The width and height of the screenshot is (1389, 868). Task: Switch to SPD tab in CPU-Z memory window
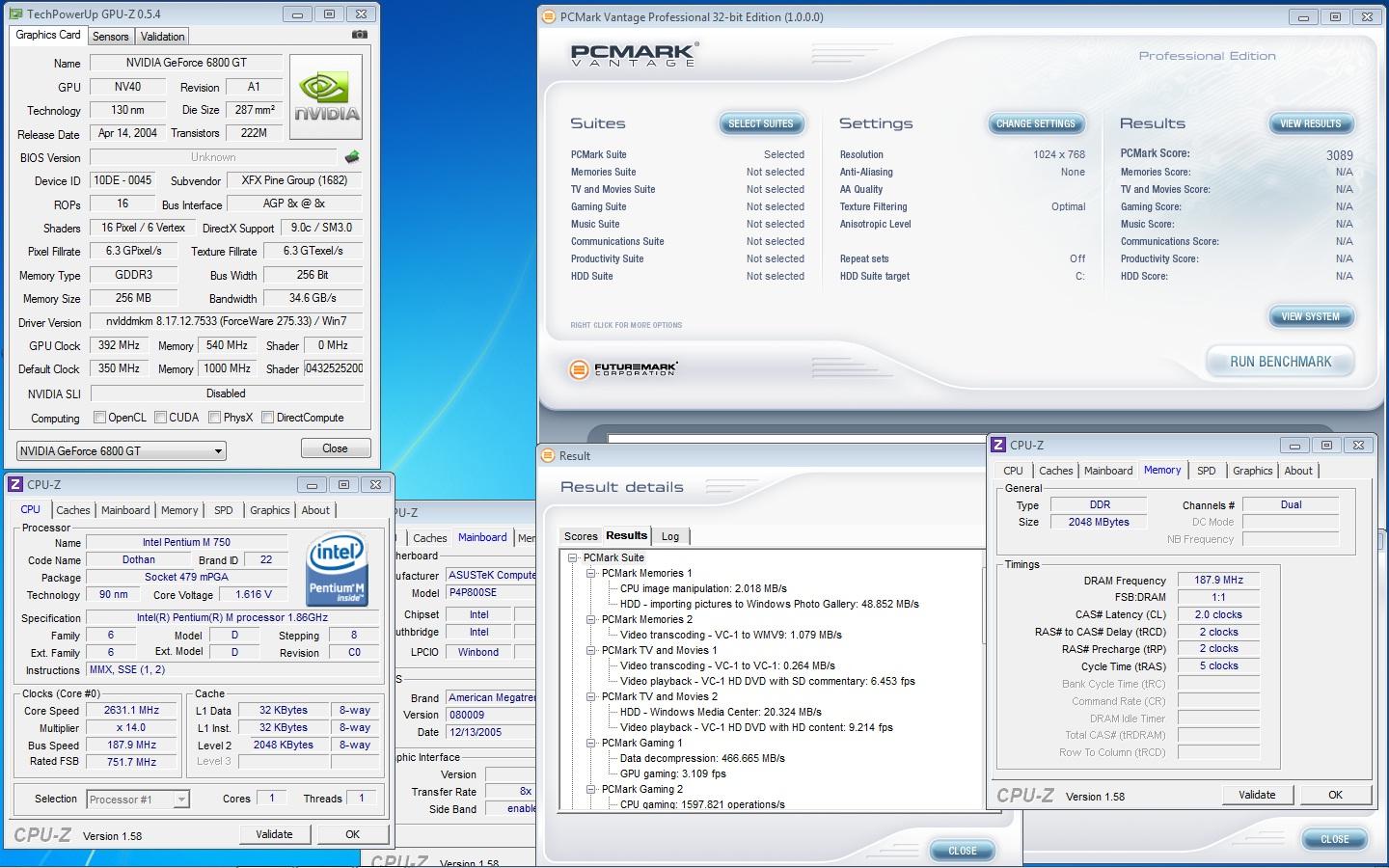[x=1206, y=471]
